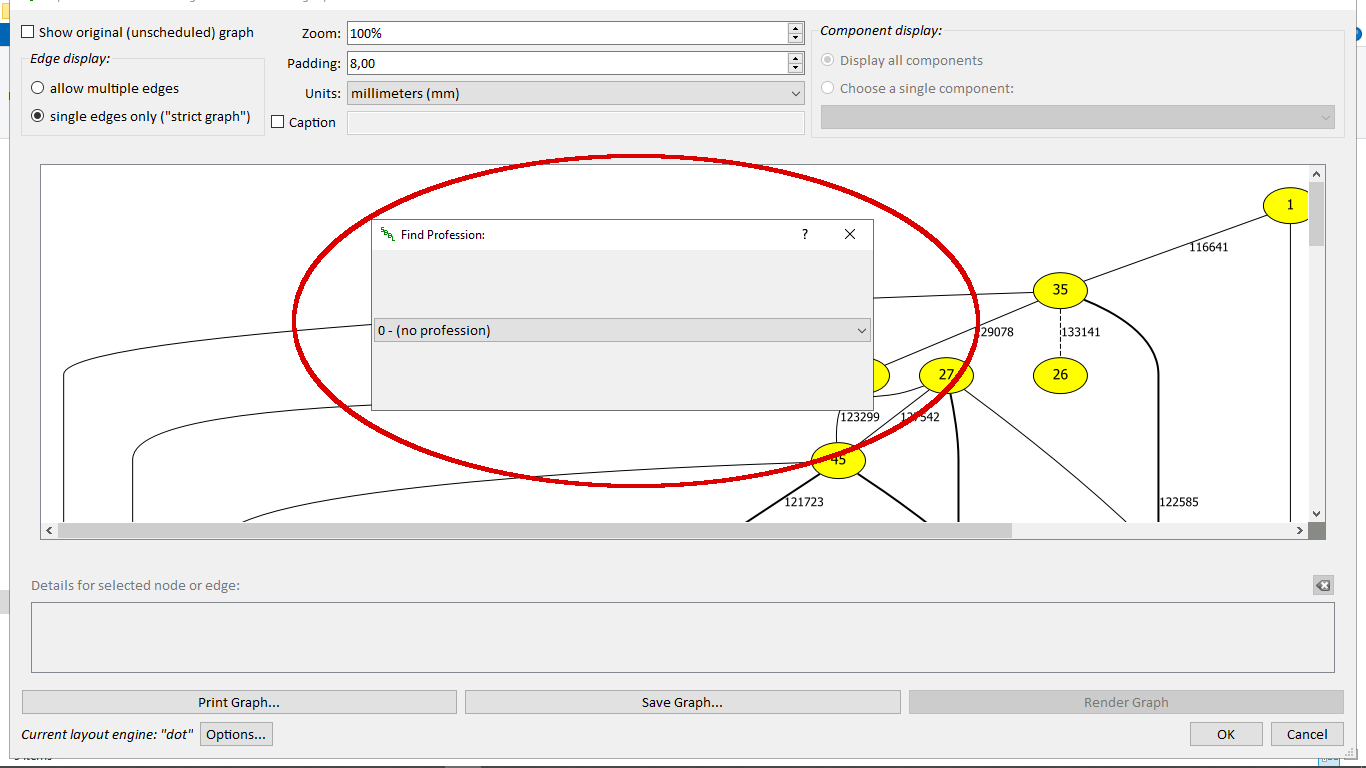Click up arrow to increase Zoom value
The height and width of the screenshot is (768, 1366).
(795, 27)
